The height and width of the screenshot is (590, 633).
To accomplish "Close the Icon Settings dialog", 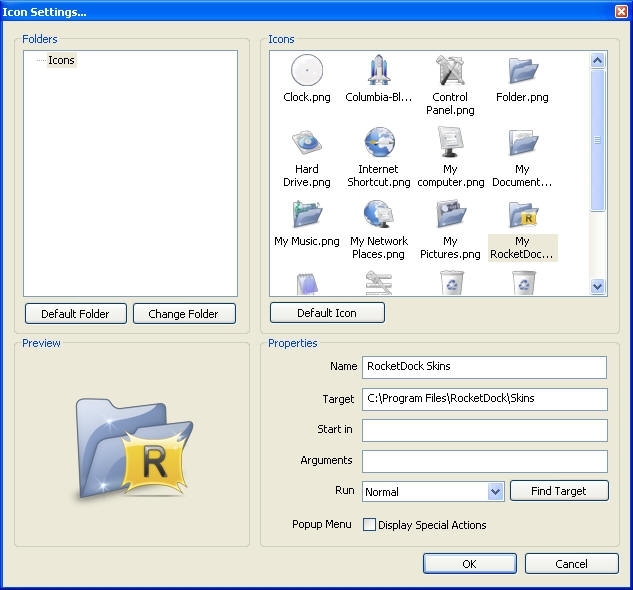I will coord(621,11).
